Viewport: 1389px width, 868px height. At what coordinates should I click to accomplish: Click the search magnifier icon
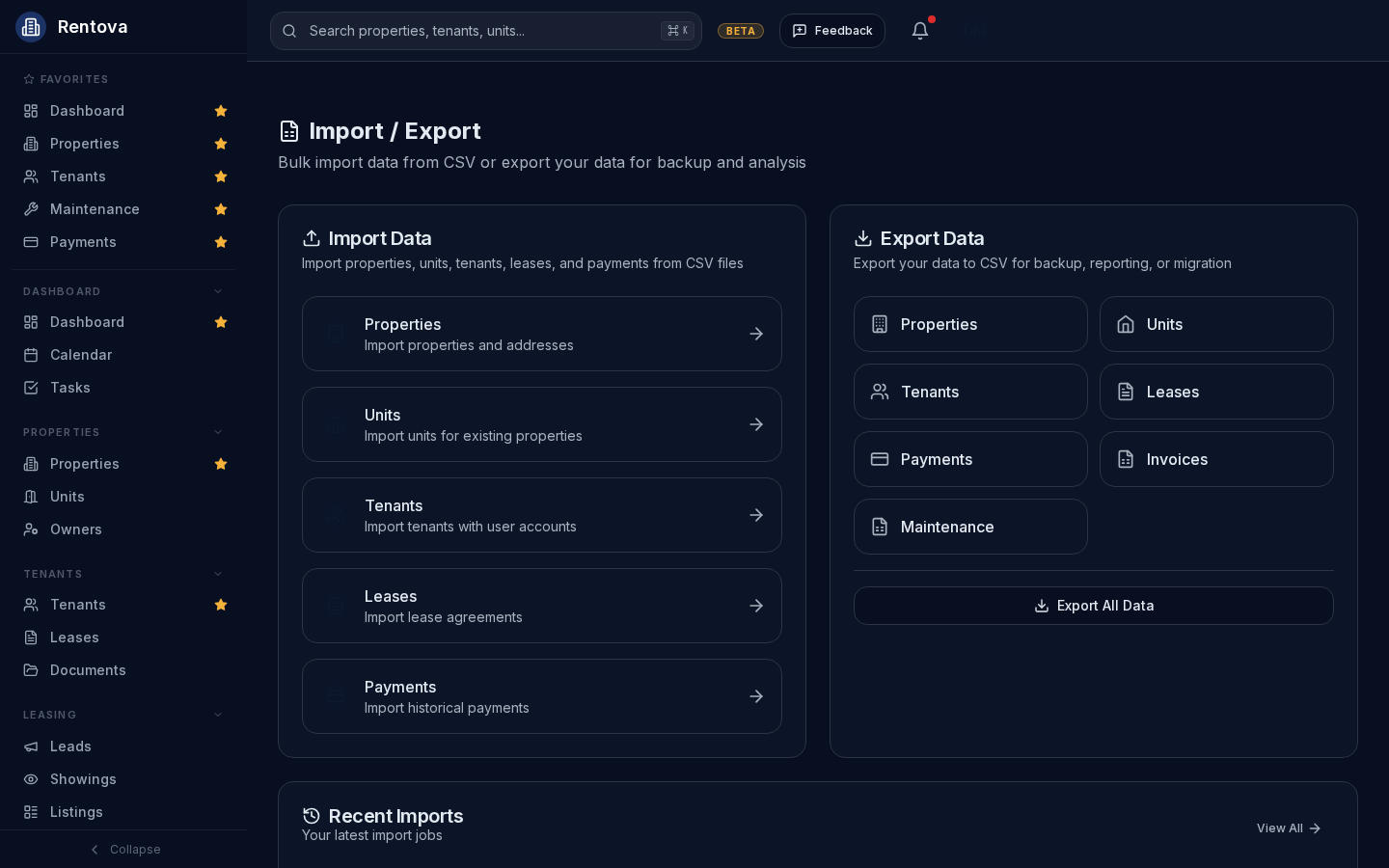[289, 31]
